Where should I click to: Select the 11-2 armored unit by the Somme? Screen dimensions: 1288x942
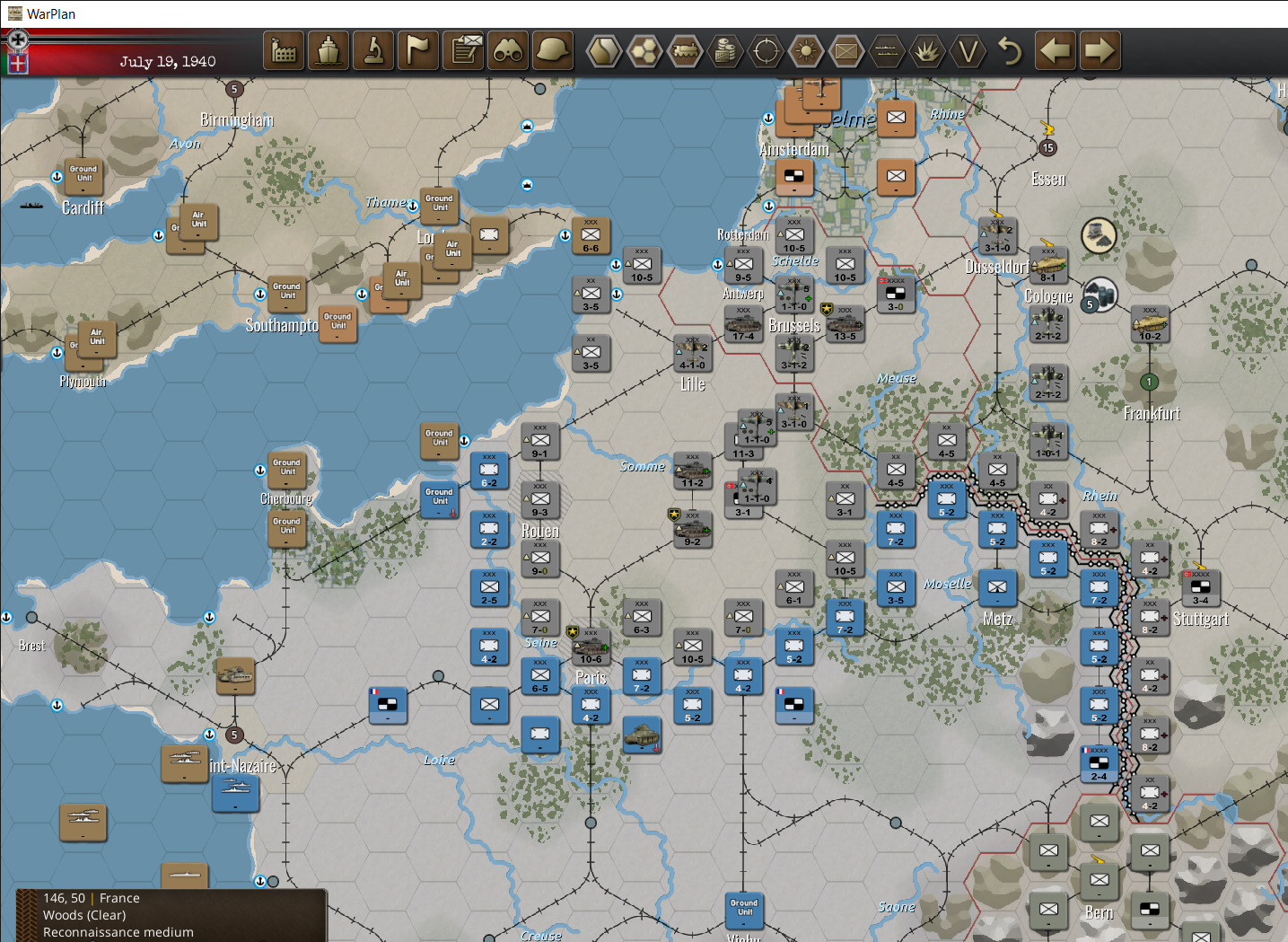692,471
